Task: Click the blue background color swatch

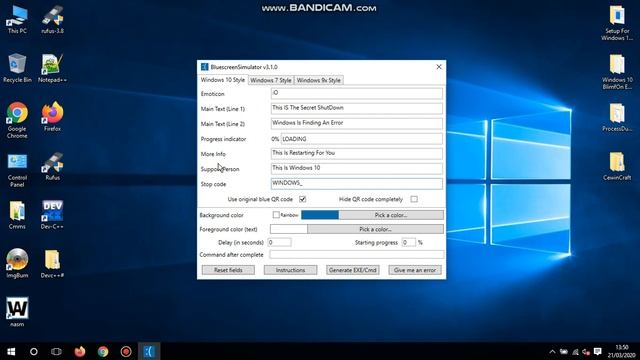Action: [320, 215]
